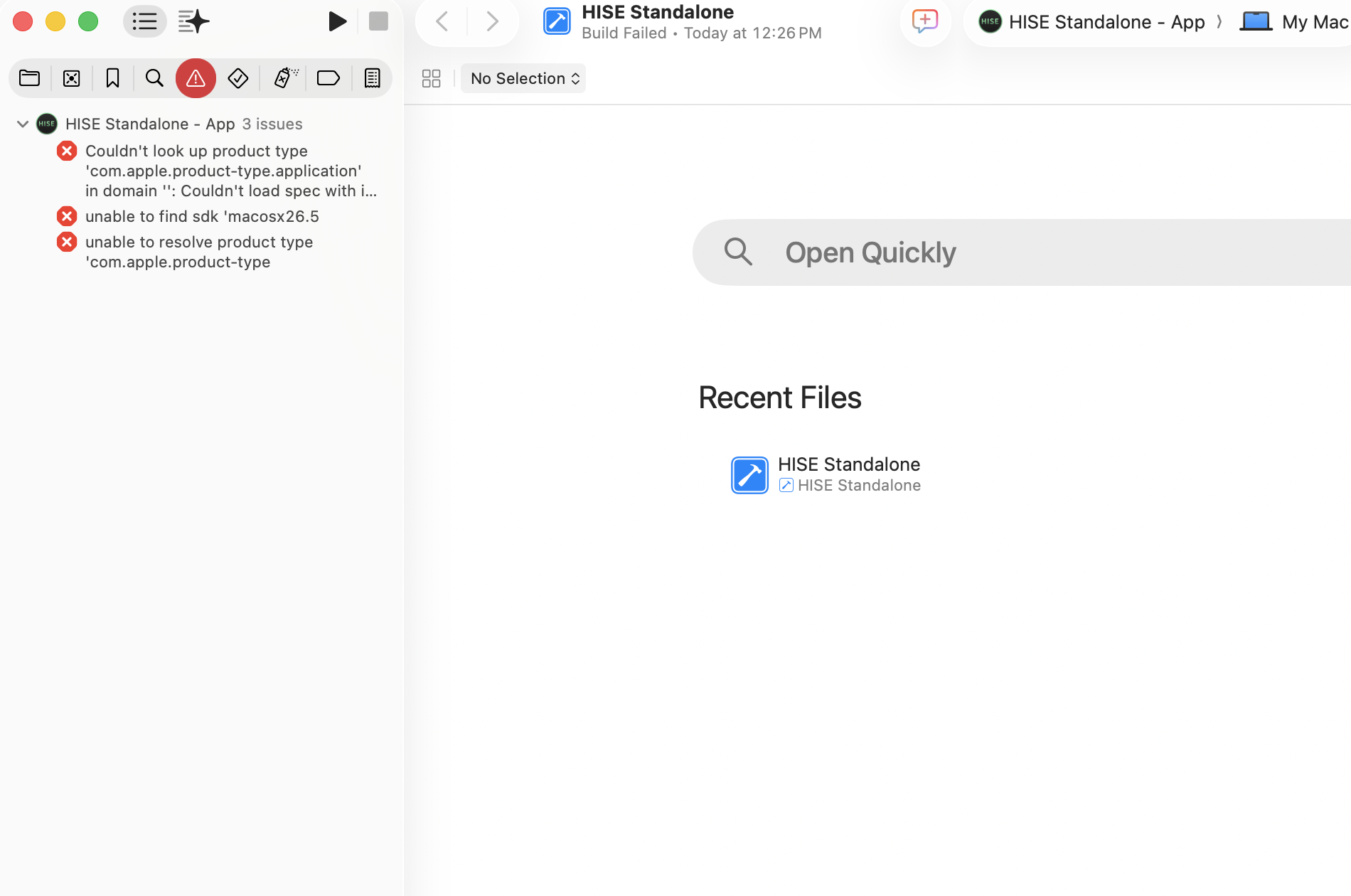1351x896 pixels.
Task: Open the No Selection jump bar
Action: 524,78
